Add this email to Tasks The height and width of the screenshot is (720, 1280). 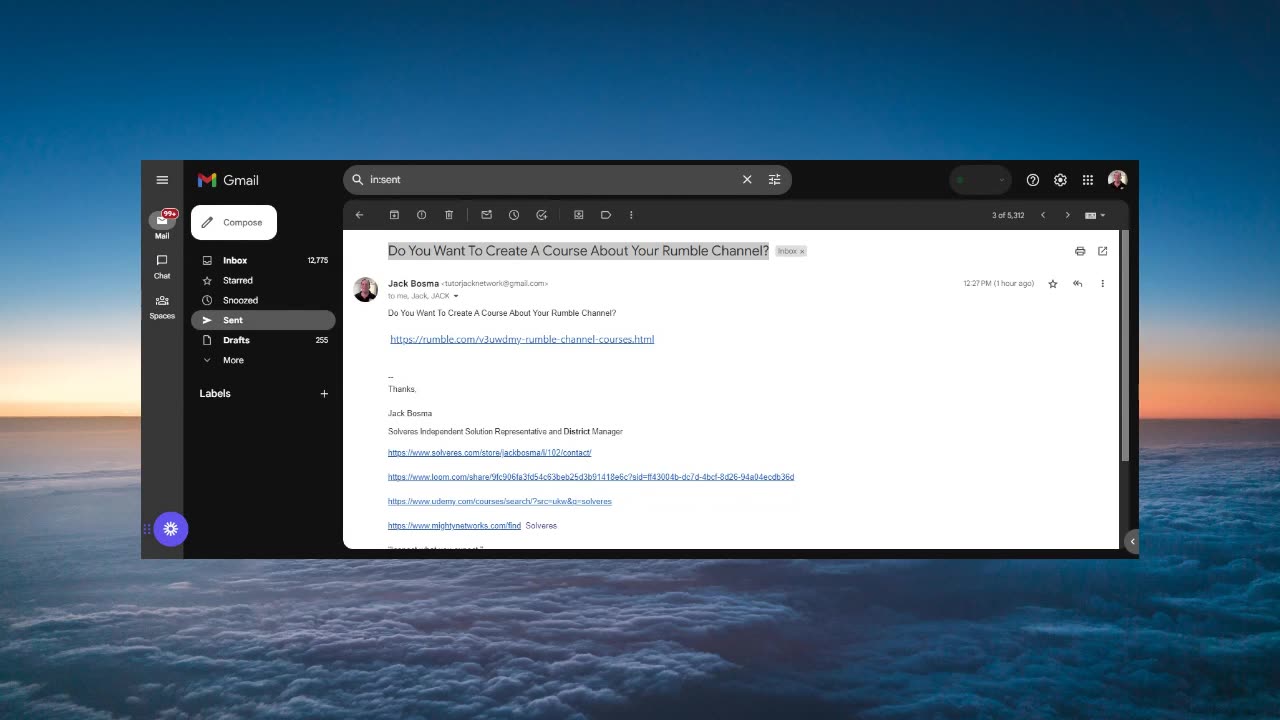541,215
